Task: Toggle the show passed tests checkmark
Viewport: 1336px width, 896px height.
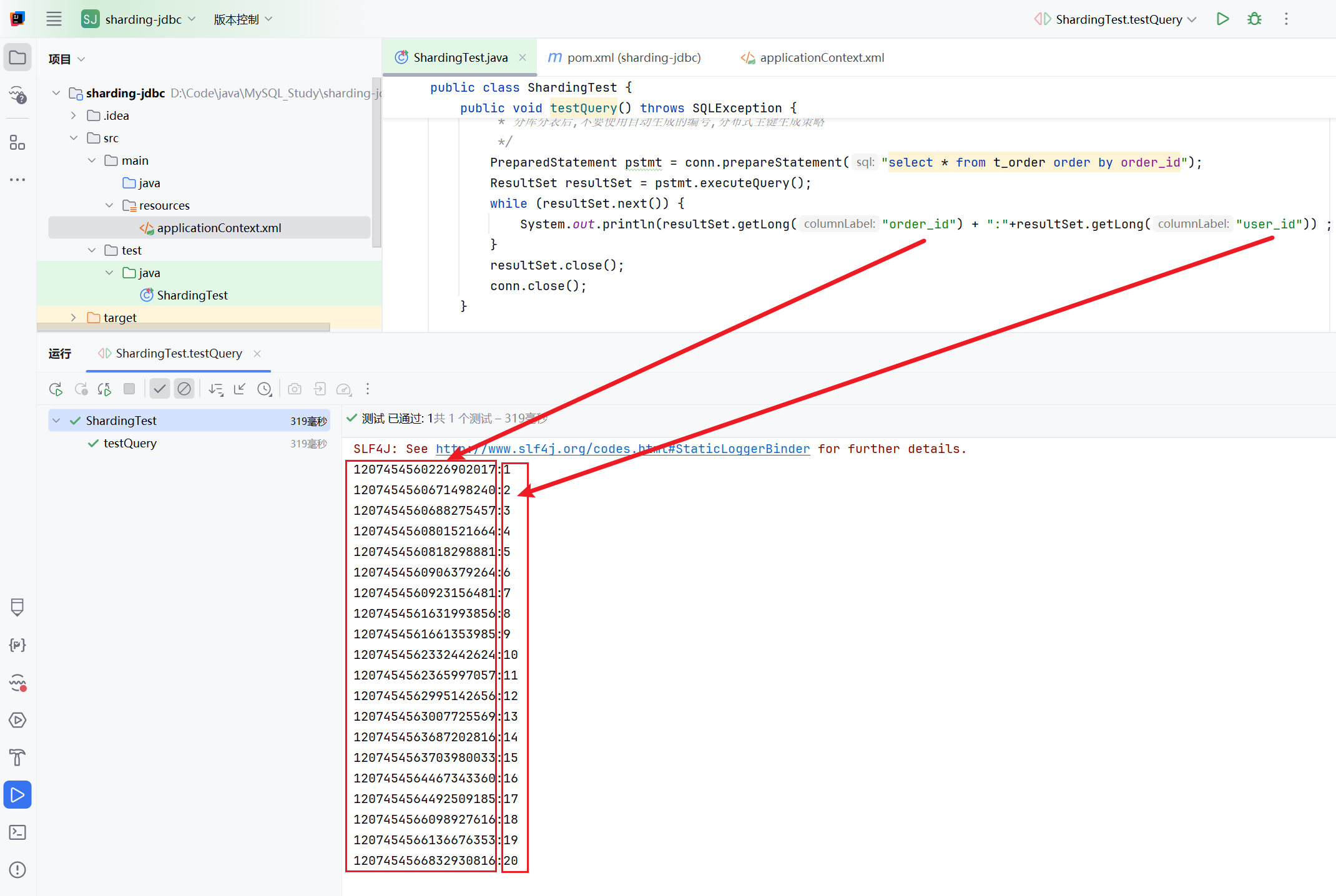Action: (x=160, y=389)
